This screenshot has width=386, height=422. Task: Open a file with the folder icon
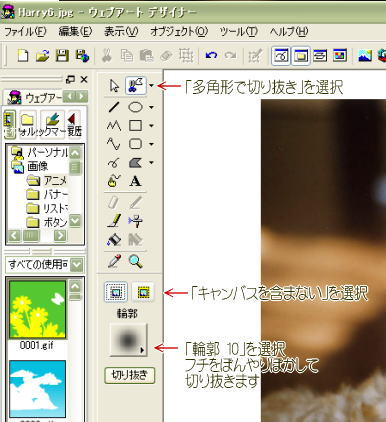(42, 55)
